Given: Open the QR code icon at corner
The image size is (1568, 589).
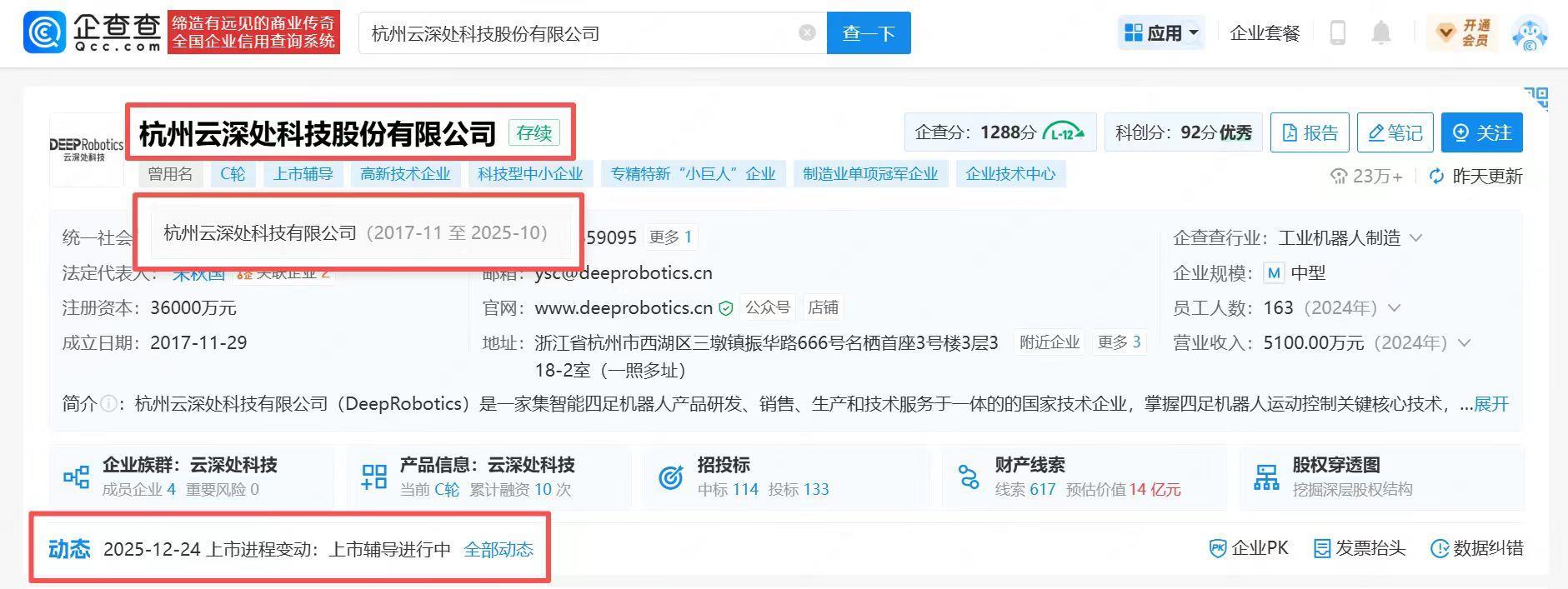Looking at the screenshot, I should (x=1536, y=98).
